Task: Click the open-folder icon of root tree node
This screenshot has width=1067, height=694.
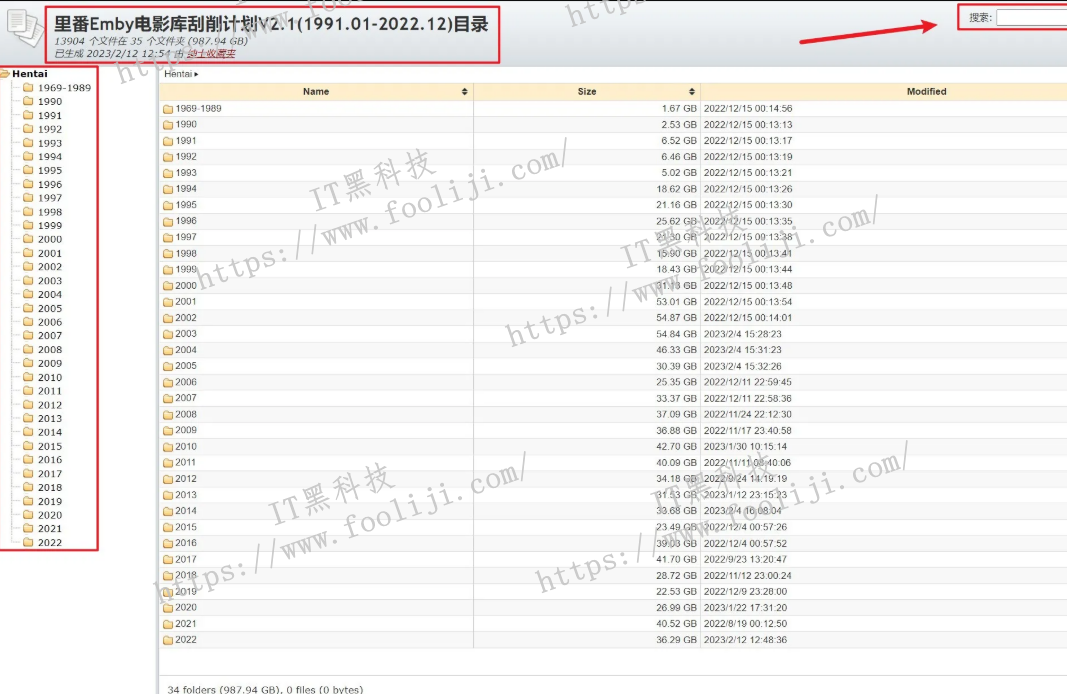Action: point(5,73)
